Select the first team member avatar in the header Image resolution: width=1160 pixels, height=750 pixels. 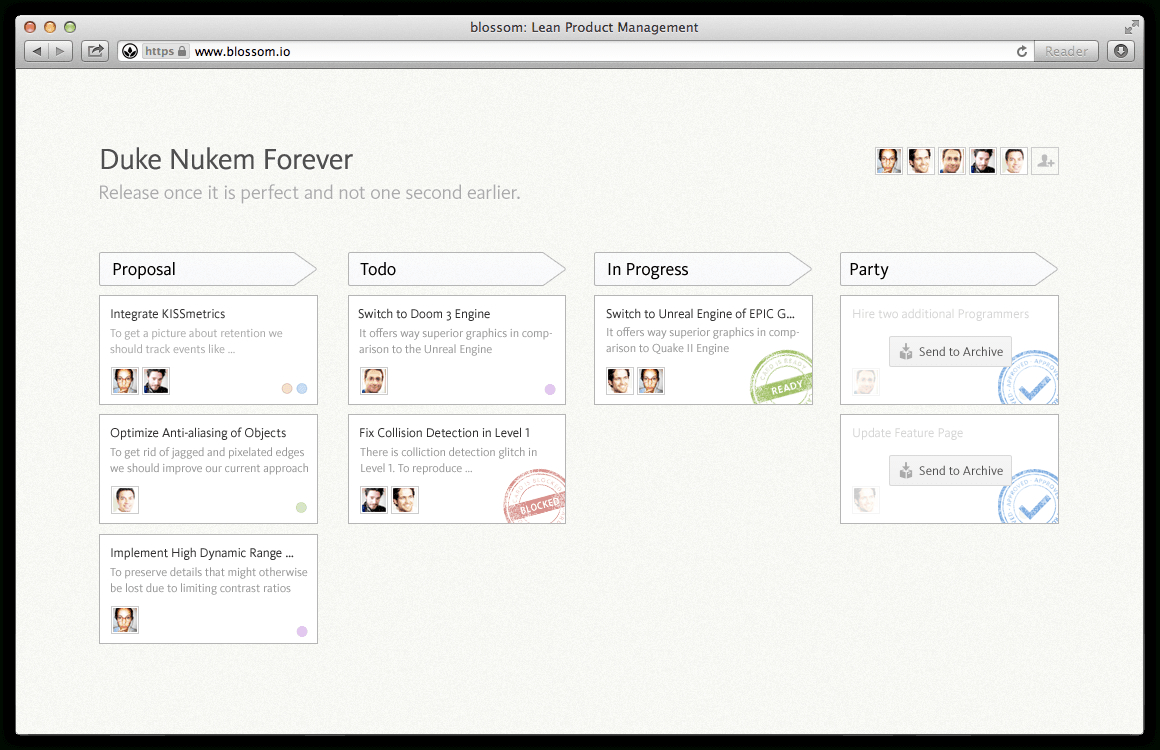point(888,161)
